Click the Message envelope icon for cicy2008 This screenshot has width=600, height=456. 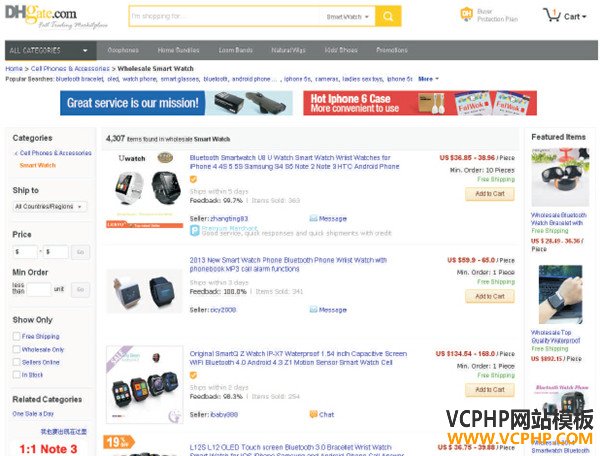(313, 309)
